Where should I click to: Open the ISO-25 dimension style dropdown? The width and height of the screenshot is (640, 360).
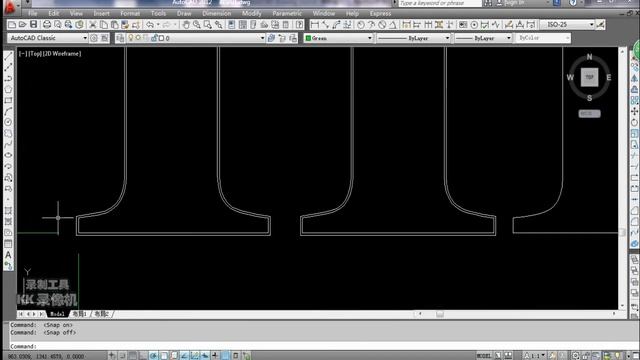pyautogui.click(x=591, y=25)
